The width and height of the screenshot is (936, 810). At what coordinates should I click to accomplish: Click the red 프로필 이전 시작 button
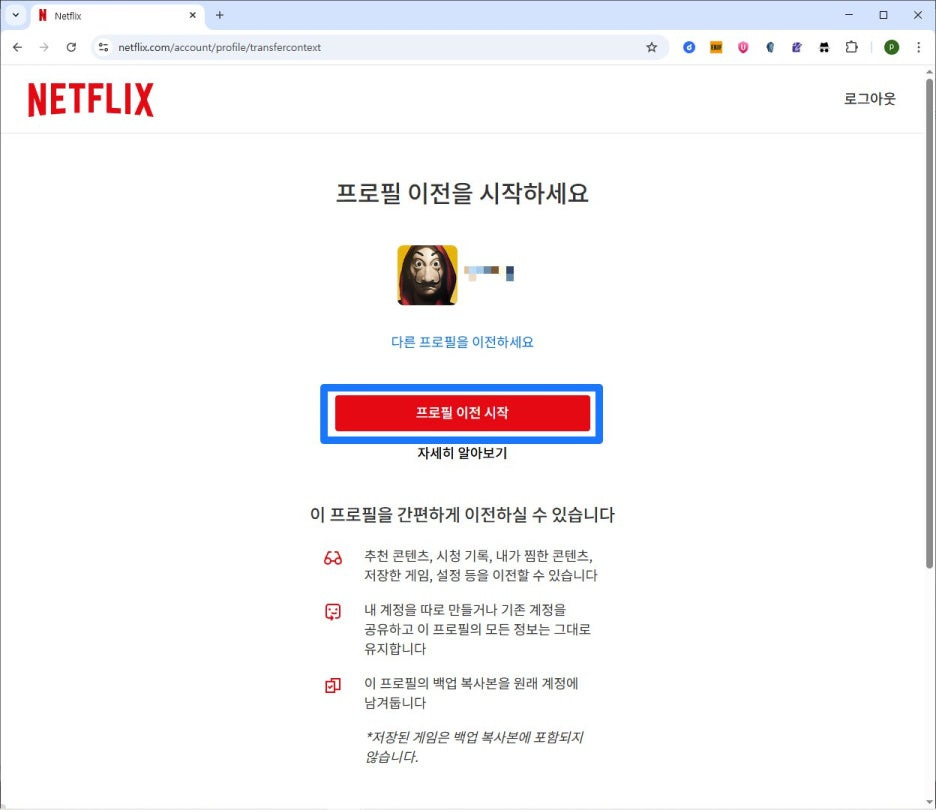coord(462,413)
